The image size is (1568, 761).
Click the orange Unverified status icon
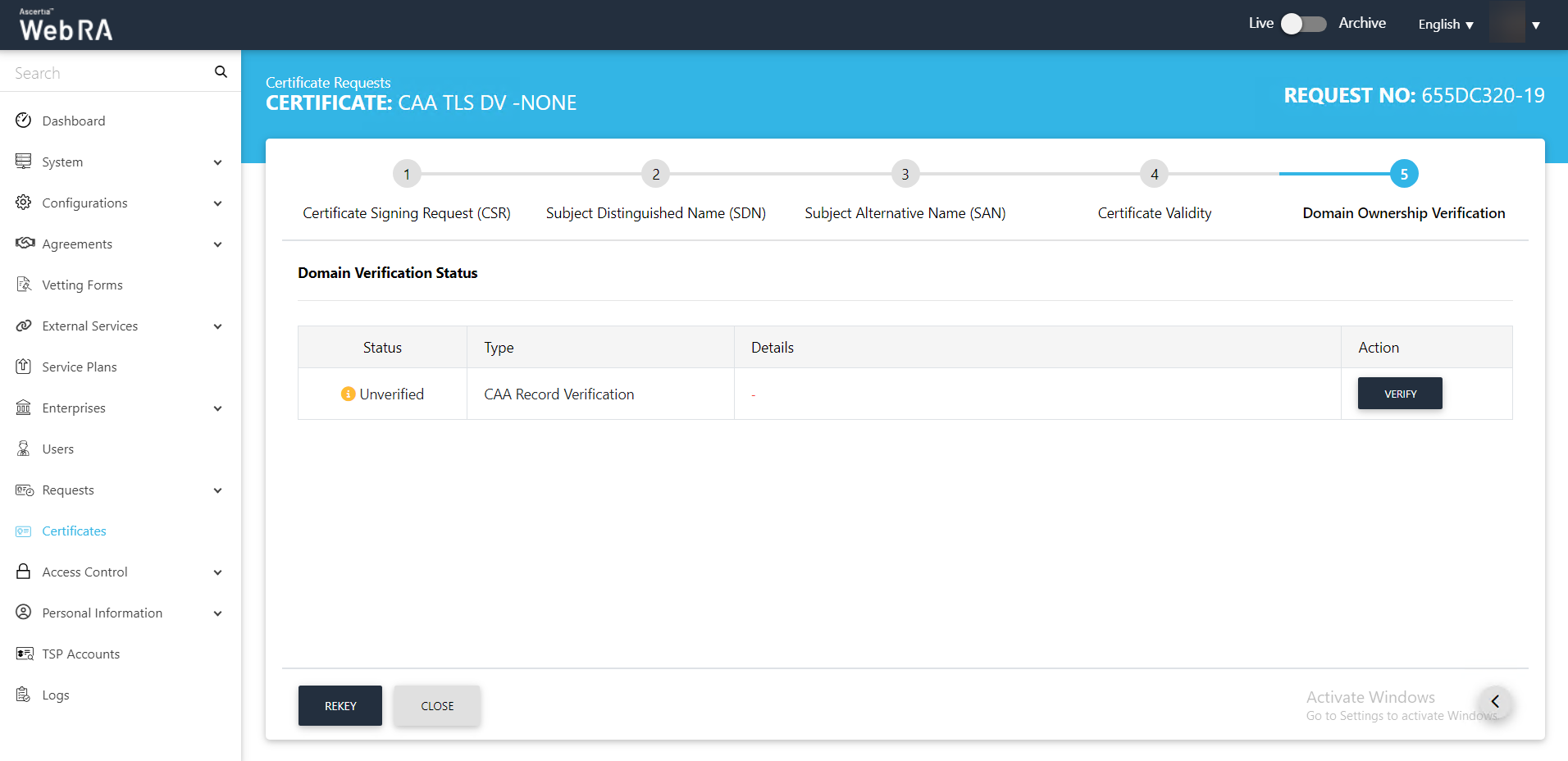point(348,394)
